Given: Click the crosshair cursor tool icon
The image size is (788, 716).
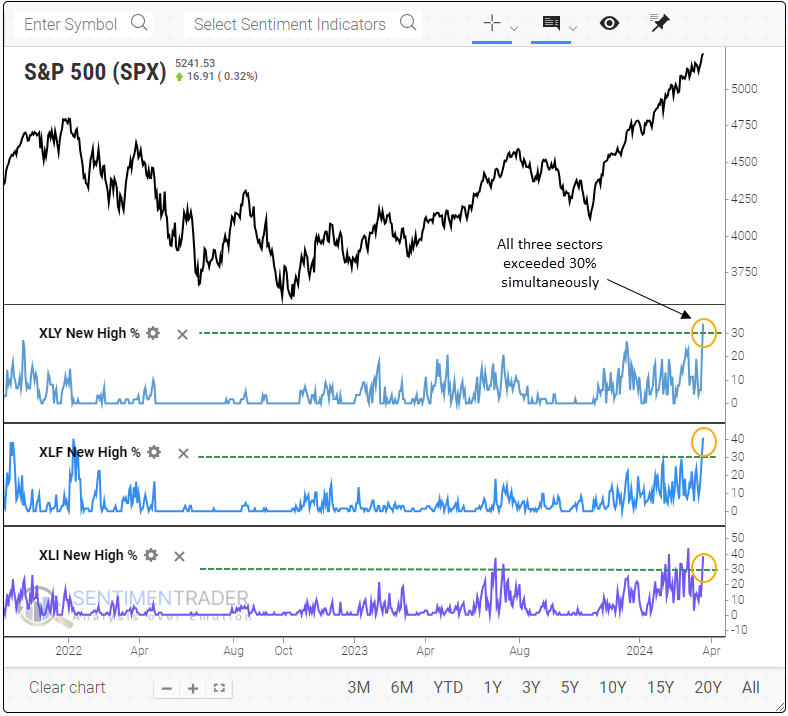Looking at the screenshot, I should [x=491, y=23].
